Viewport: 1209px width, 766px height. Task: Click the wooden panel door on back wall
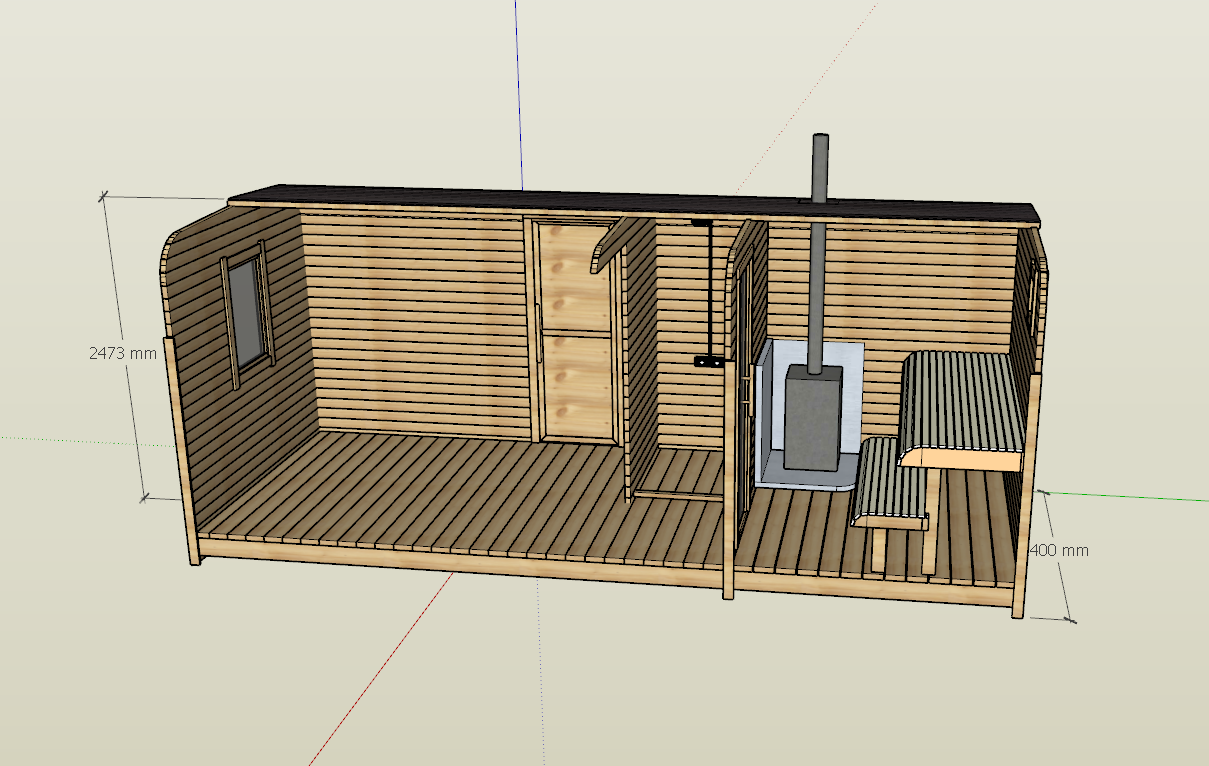(575, 330)
